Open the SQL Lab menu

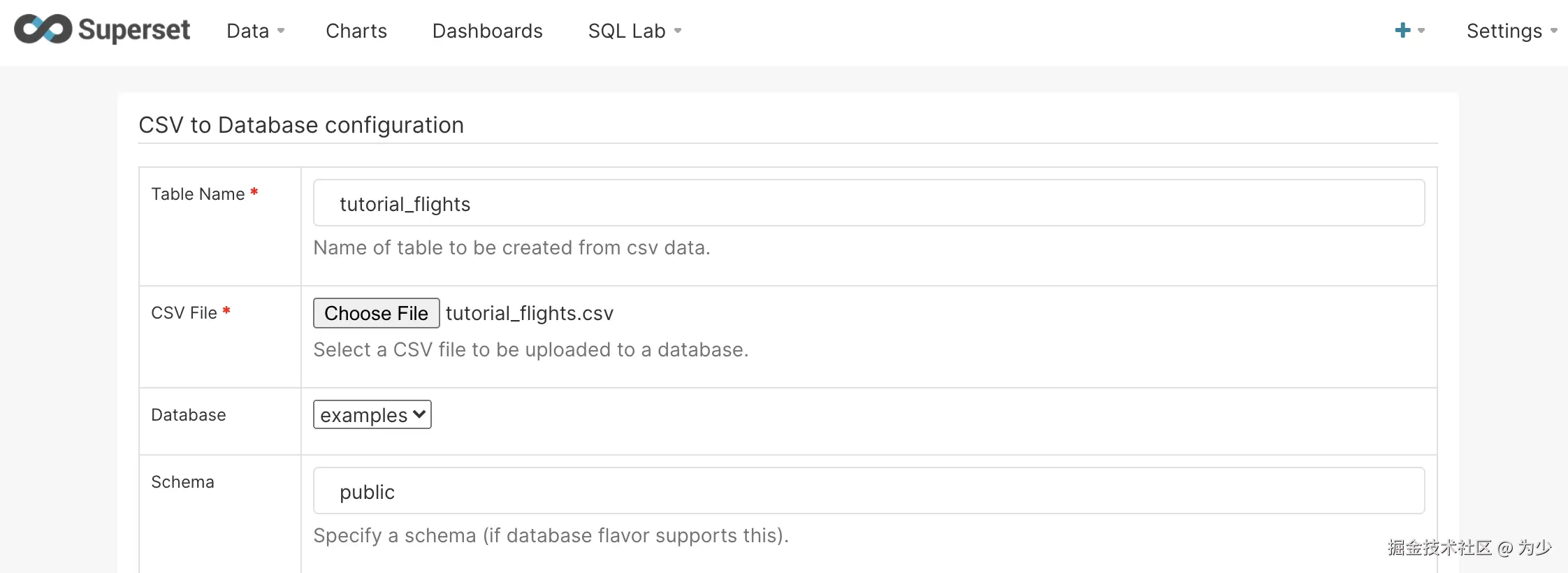pos(627,31)
